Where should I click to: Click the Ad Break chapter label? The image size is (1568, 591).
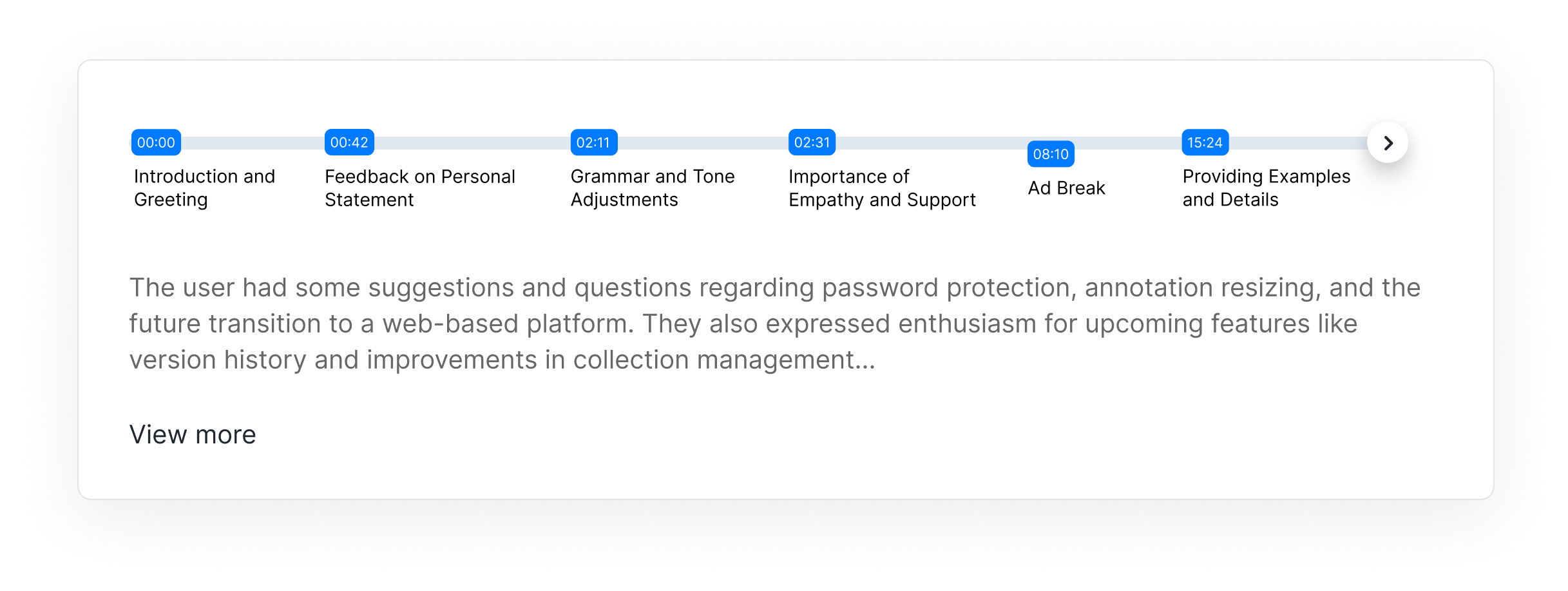(1066, 188)
